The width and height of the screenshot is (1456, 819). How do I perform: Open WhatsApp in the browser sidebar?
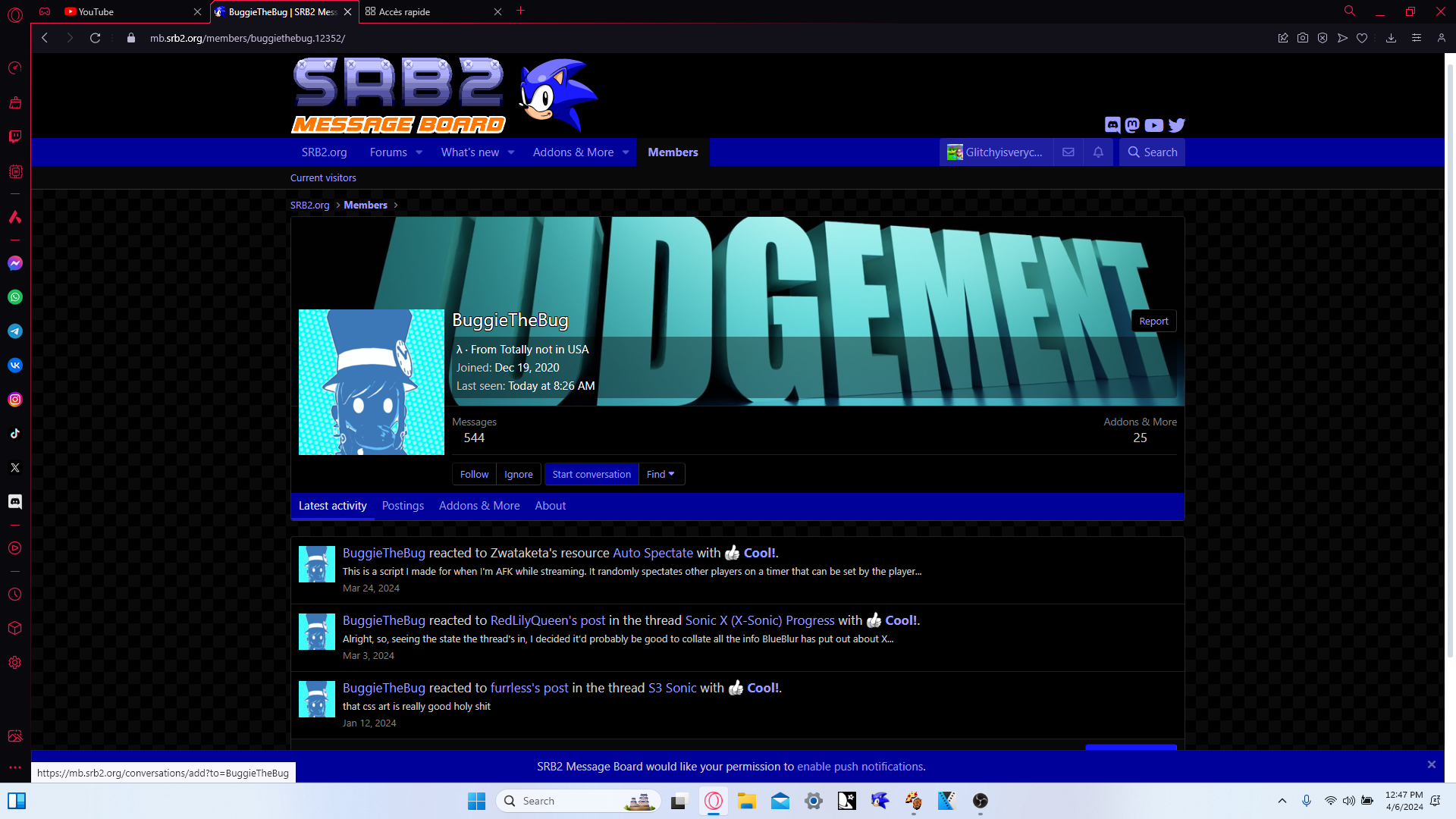tap(15, 297)
